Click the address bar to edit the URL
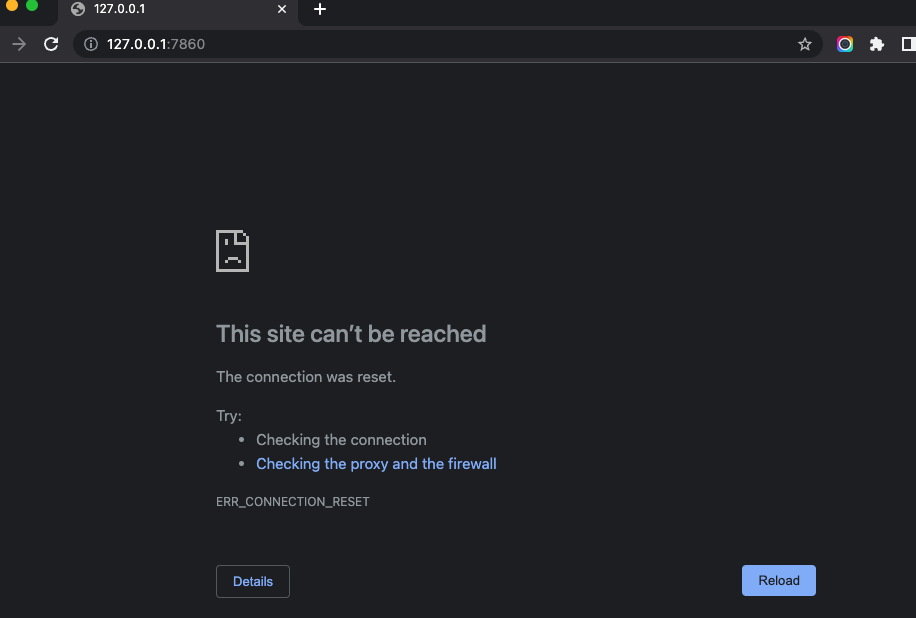The image size is (916, 618). (400, 44)
